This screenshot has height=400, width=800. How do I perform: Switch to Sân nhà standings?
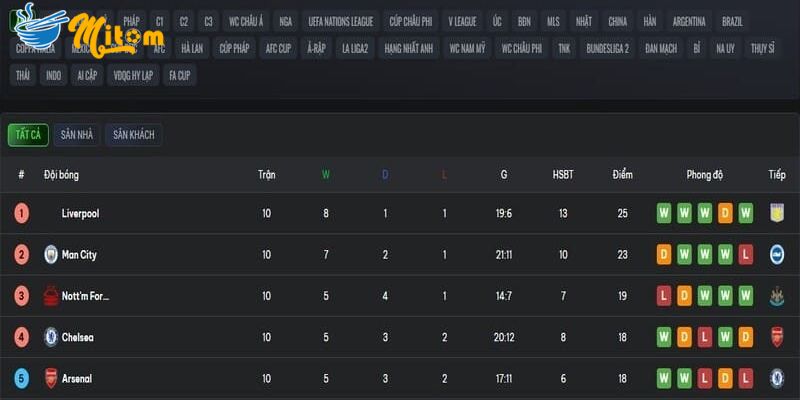77,135
